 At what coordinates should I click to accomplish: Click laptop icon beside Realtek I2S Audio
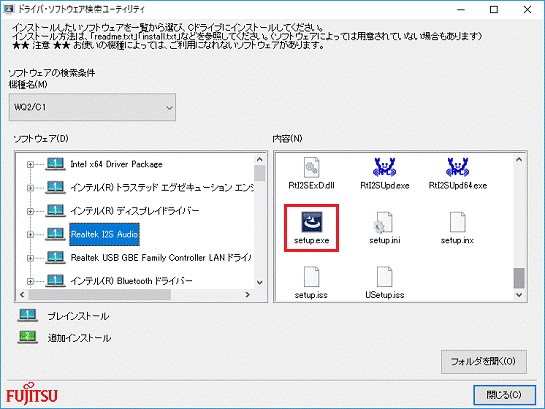tap(55, 234)
